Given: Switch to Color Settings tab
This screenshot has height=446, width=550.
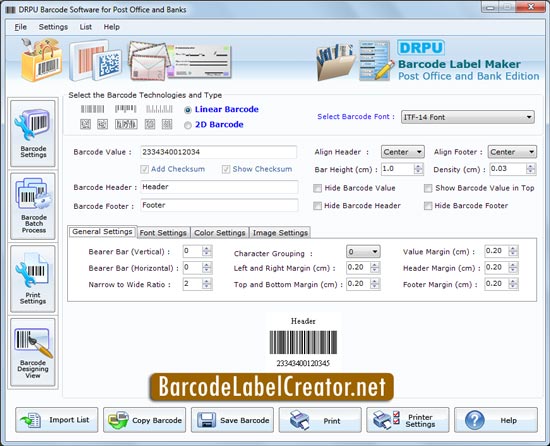Looking at the screenshot, I should [220, 233].
